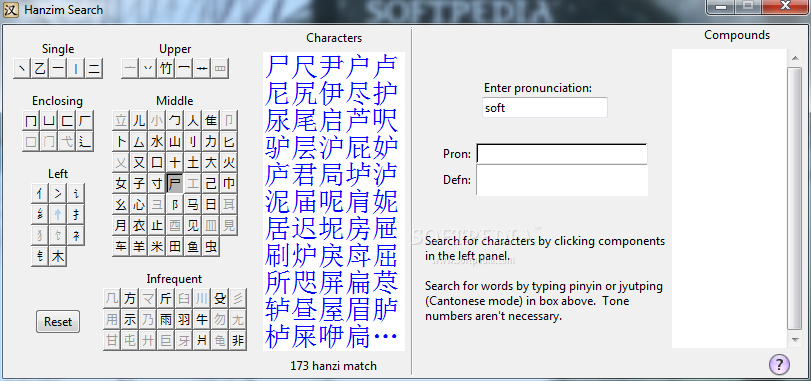The height and width of the screenshot is (381, 811).
Task: Click the Reset button
Action: tap(58, 322)
